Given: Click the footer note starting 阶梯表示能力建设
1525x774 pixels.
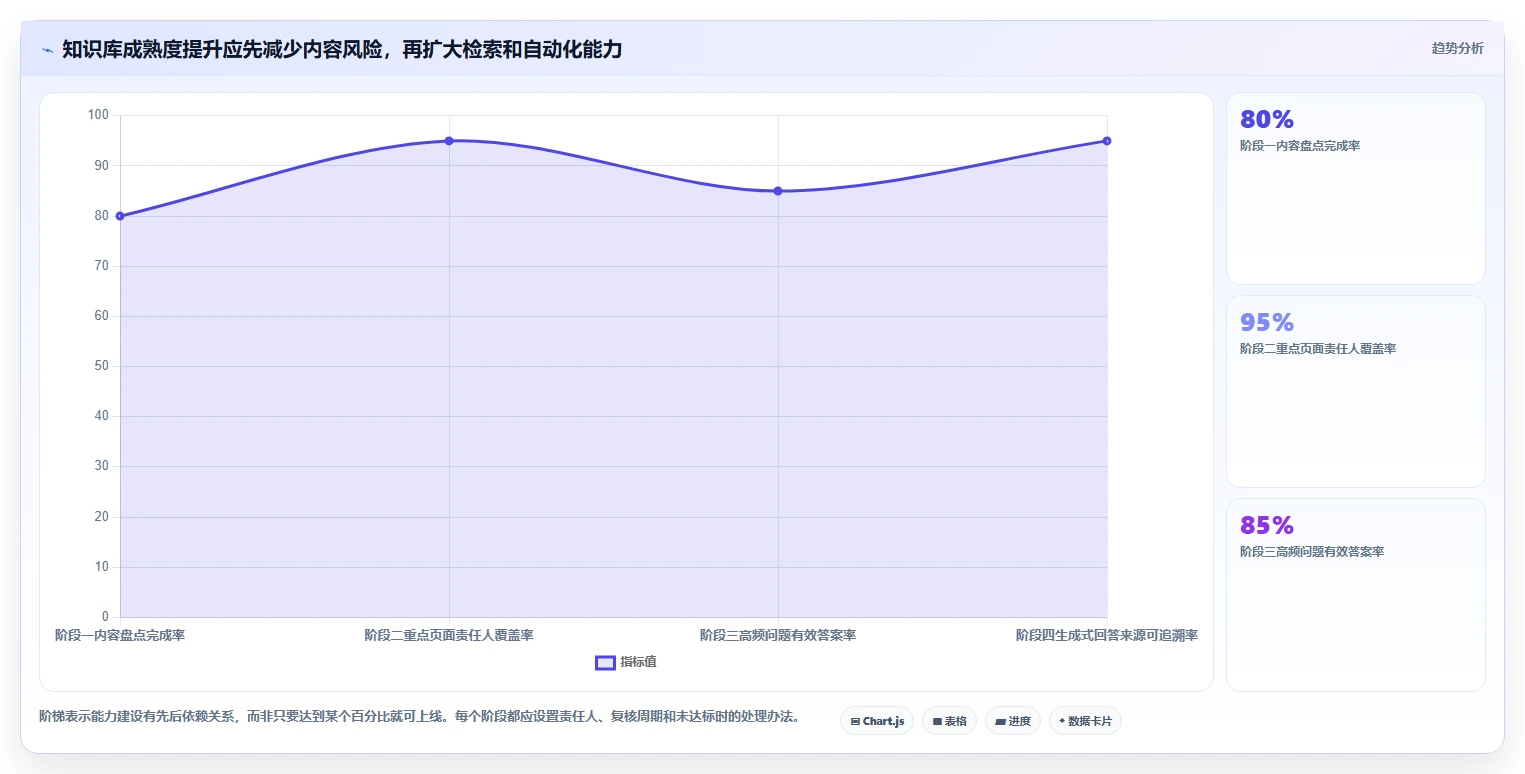Looking at the screenshot, I should pyautogui.click(x=419, y=716).
